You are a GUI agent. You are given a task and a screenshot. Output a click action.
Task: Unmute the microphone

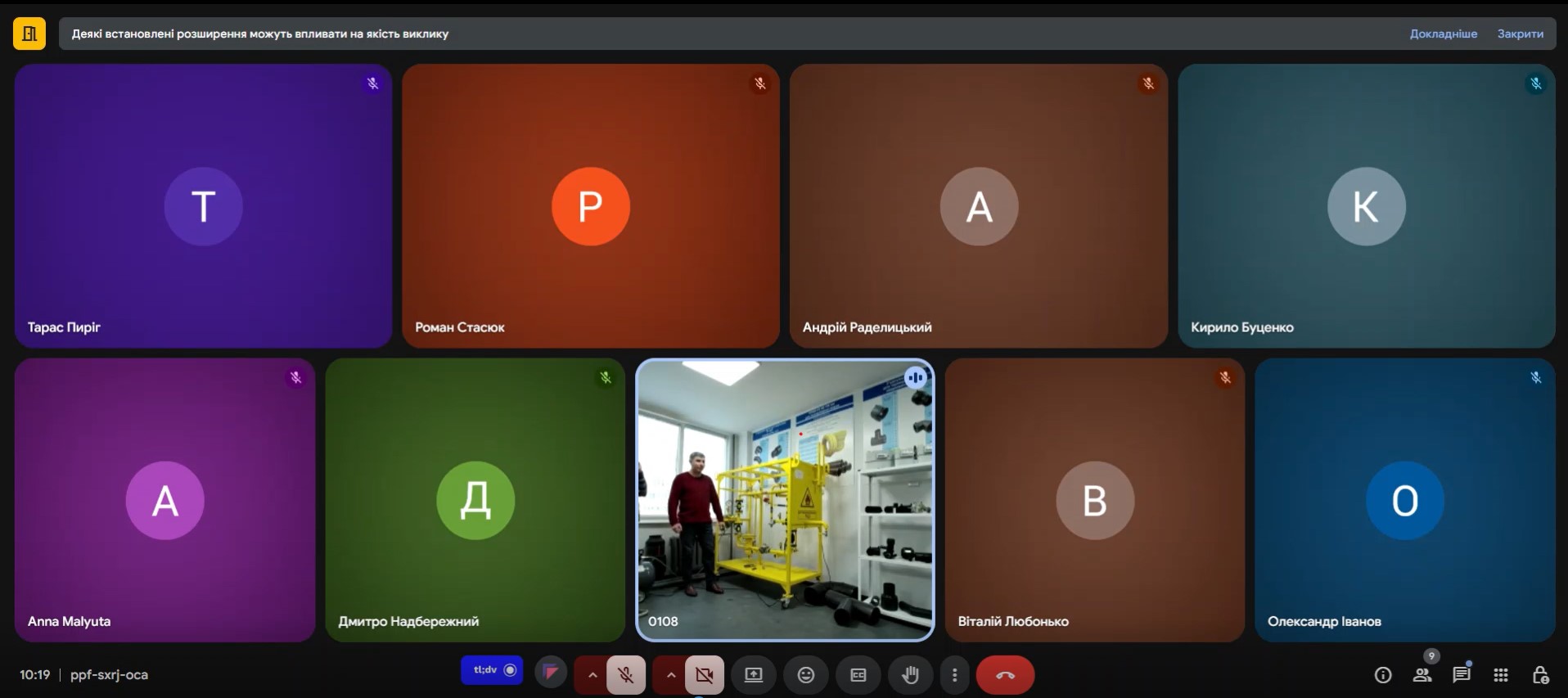pos(626,675)
